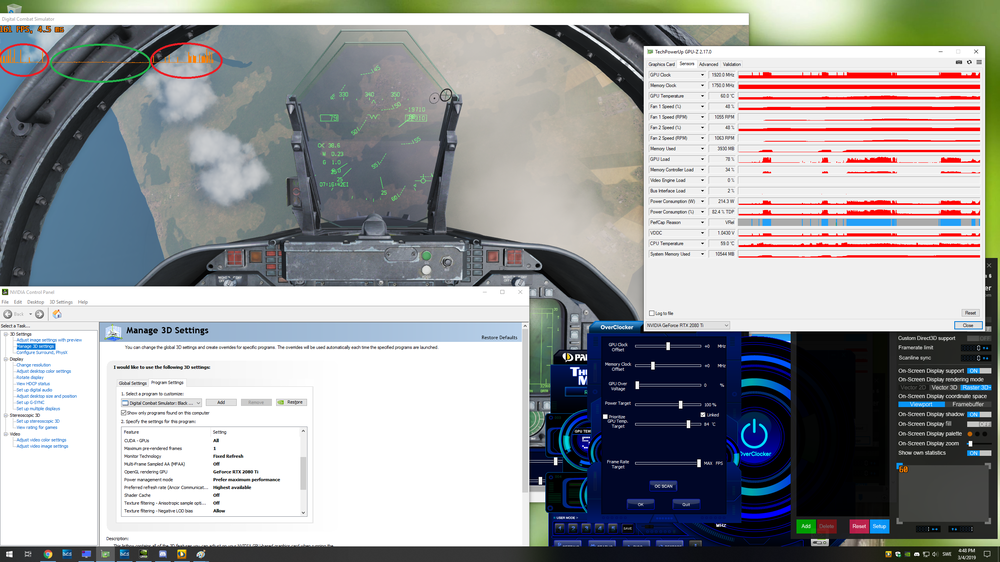Open the Digital Combat Simulator program dropdown
Viewport: 1000px width, 562px height.
[x=161, y=403]
